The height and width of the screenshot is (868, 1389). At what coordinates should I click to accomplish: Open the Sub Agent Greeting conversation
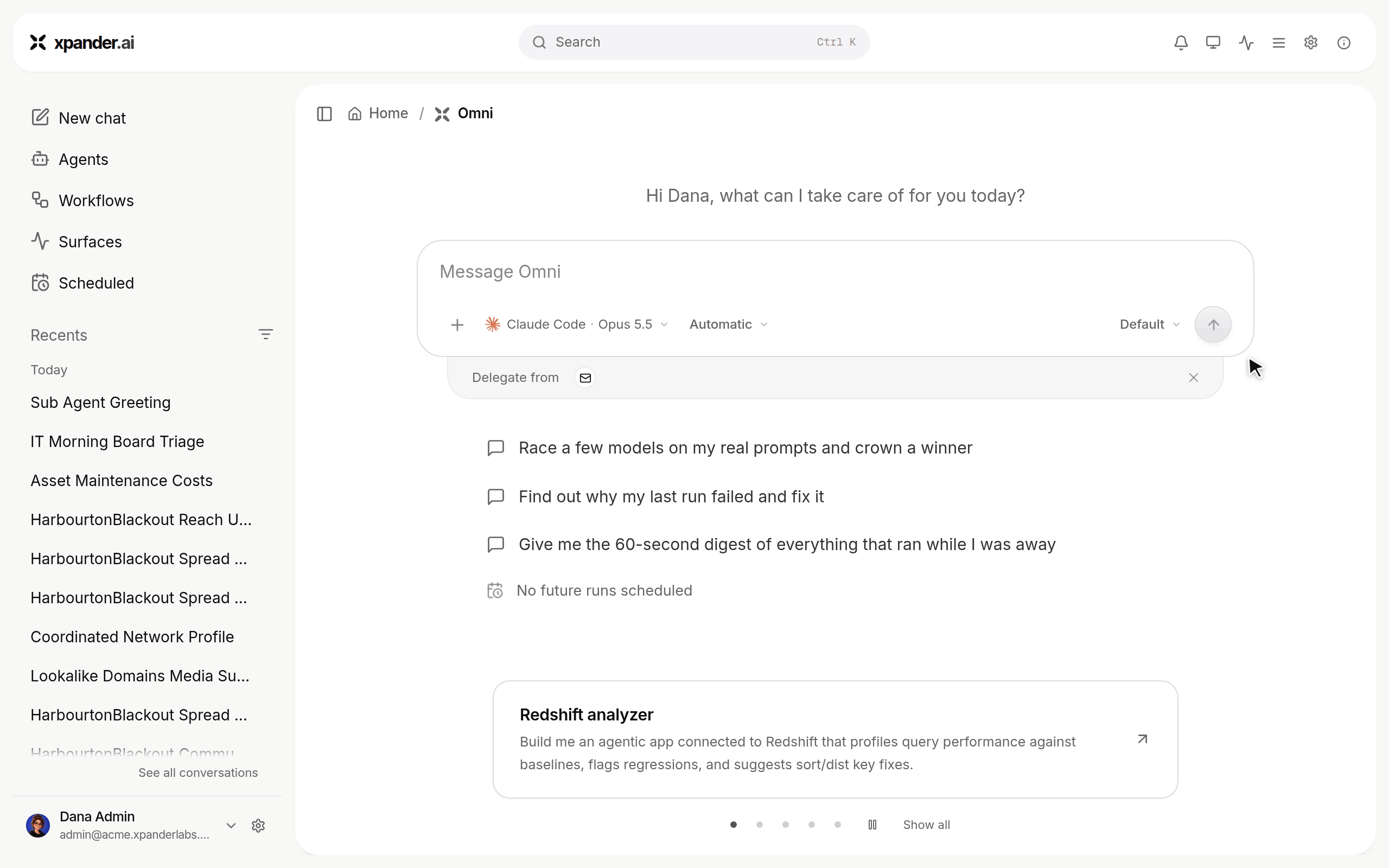tap(100, 403)
